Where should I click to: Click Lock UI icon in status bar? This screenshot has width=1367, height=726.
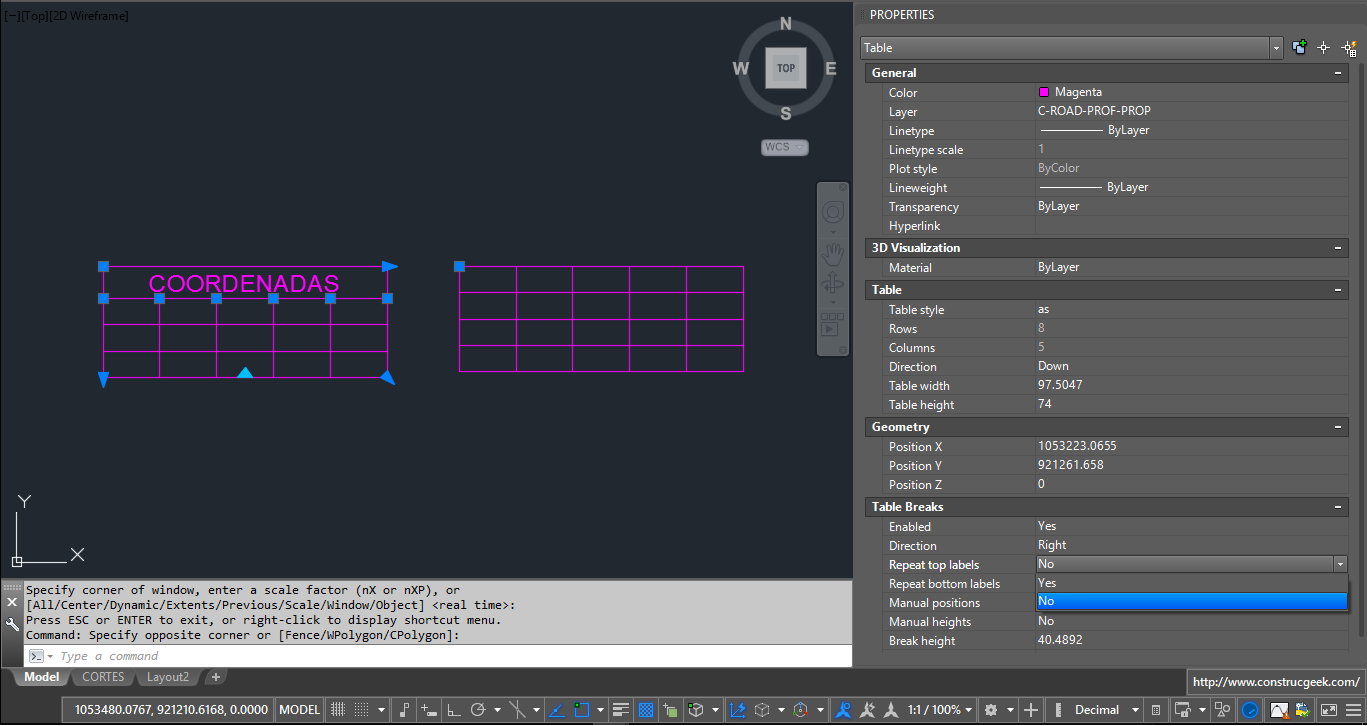coord(1182,710)
